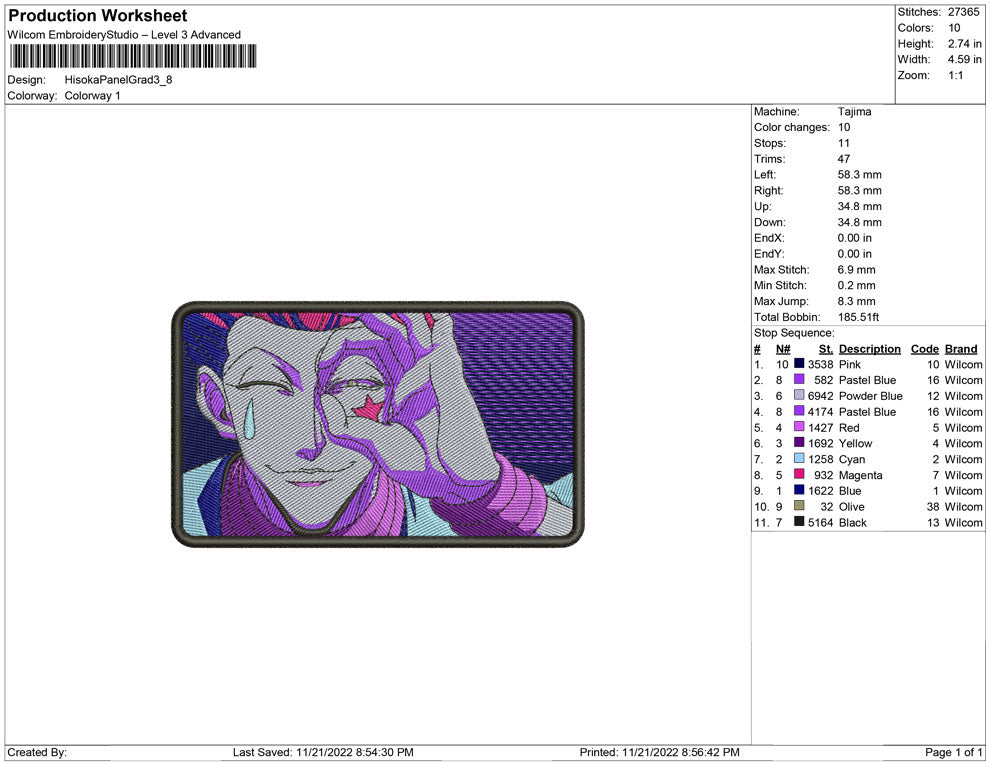This screenshot has height=762, width=990.
Task: Click min stitch value '0.2 mm'
Action: (856, 285)
